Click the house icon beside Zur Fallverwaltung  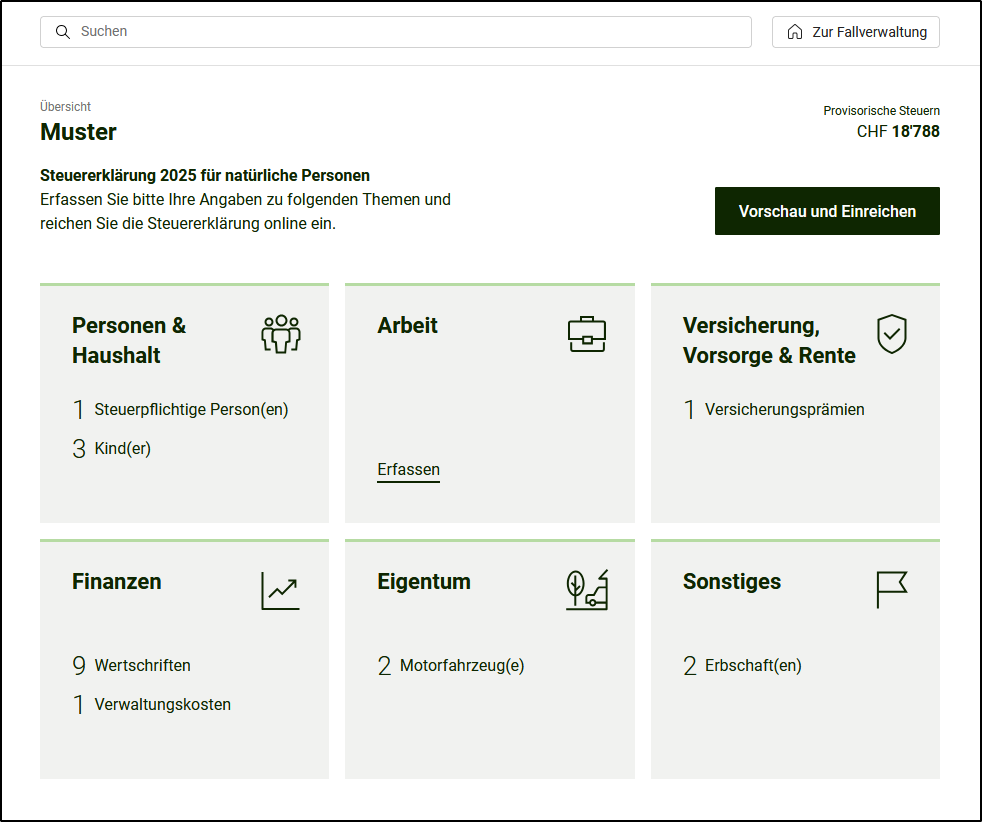point(795,32)
